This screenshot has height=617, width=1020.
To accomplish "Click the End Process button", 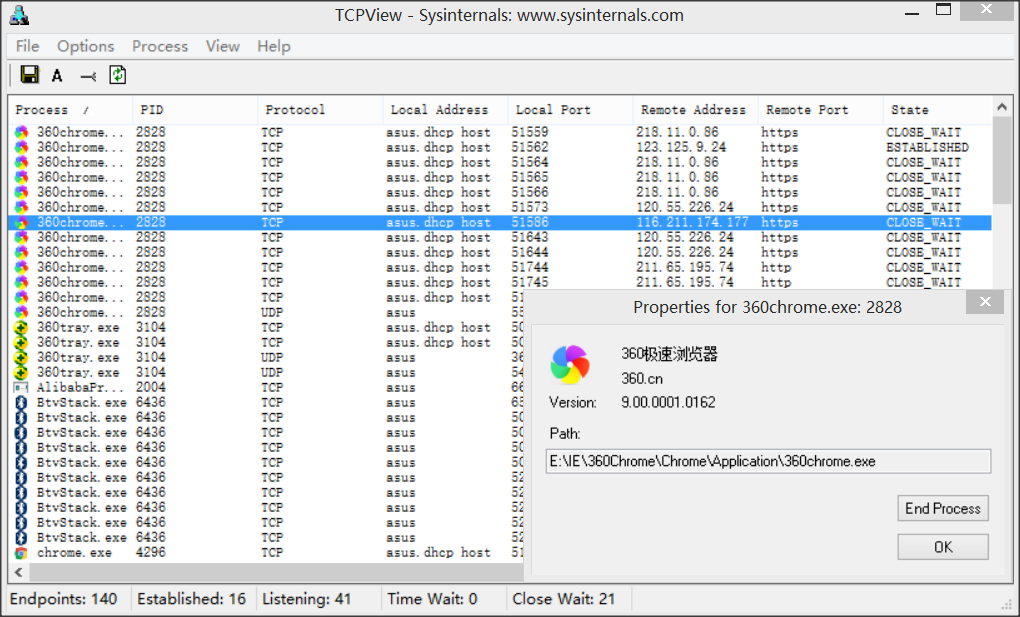I will [943, 508].
